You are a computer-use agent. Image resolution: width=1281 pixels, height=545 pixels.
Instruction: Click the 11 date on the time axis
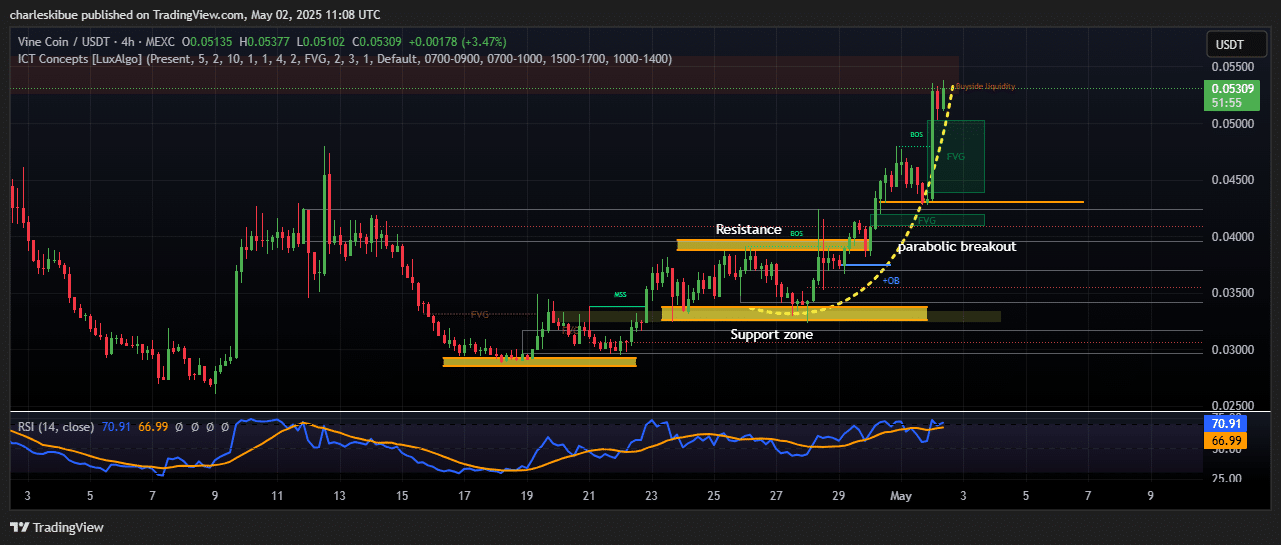point(277,496)
